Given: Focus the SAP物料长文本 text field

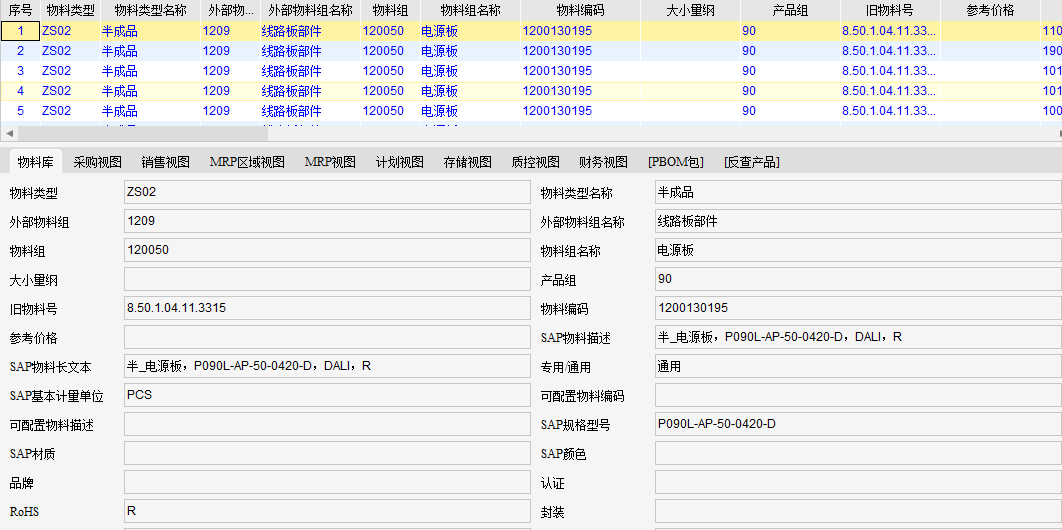Looking at the screenshot, I should pos(327,366).
